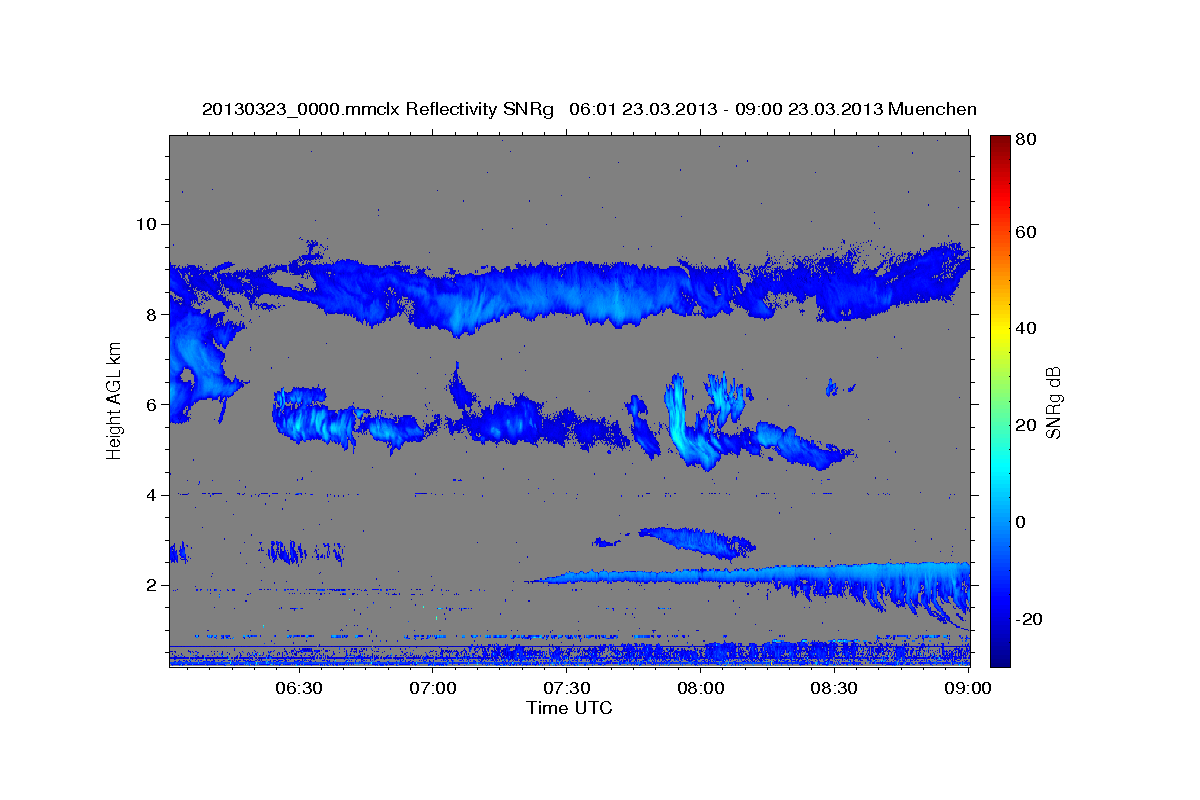The image size is (1200, 800).
Task: Click the high cirrus cloud layer near 8.5 km
Action: pyautogui.click(x=570, y=290)
